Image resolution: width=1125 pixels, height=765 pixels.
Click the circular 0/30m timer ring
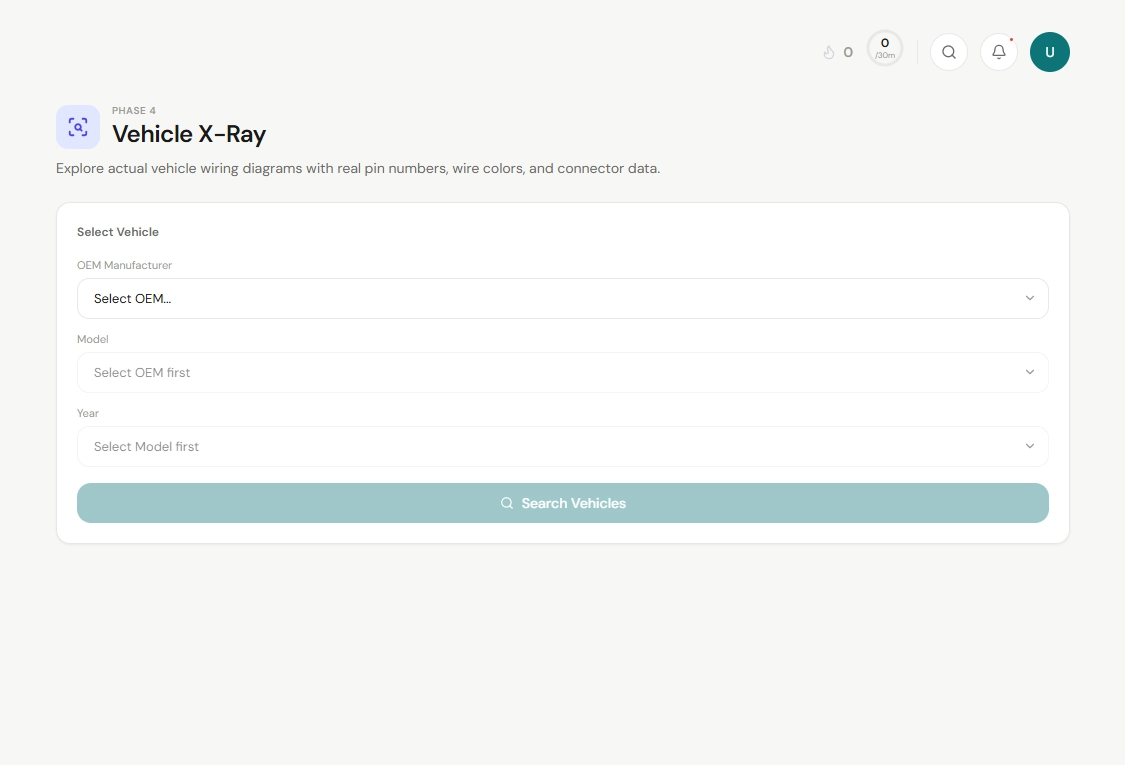tap(884, 49)
